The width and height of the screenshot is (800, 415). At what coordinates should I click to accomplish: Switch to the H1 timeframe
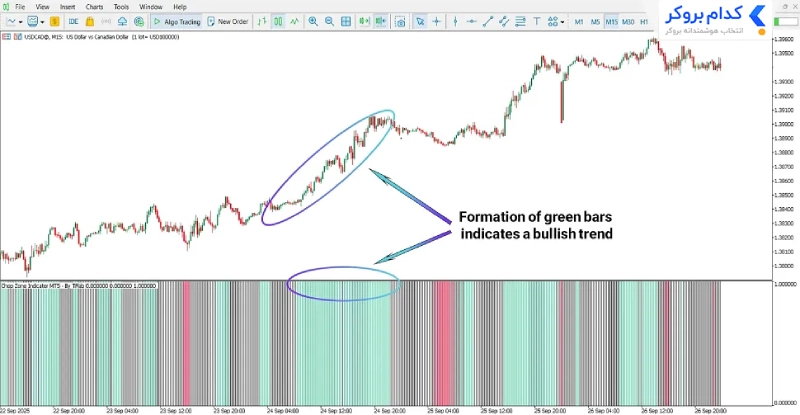tap(644, 22)
